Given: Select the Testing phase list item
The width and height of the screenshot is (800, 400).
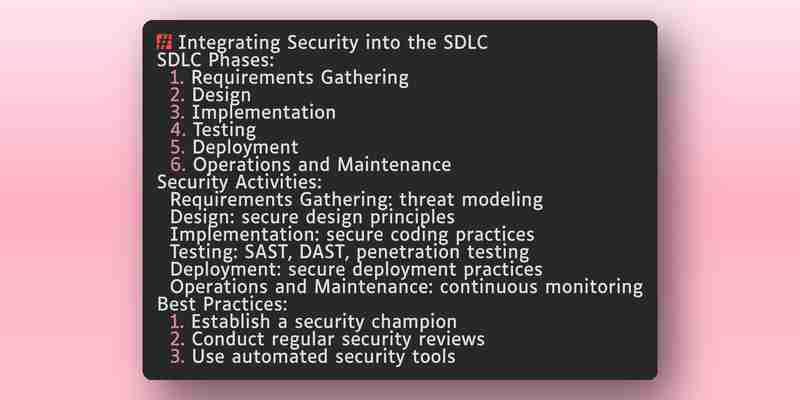Looking at the screenshot, I should coord(213,130).
